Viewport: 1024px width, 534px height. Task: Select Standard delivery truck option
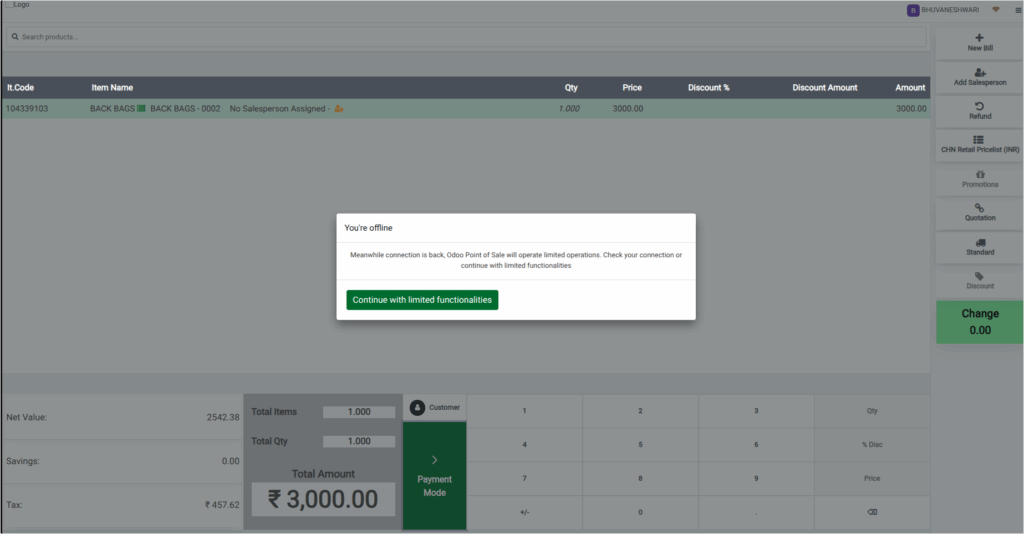(x=980, y=247)
